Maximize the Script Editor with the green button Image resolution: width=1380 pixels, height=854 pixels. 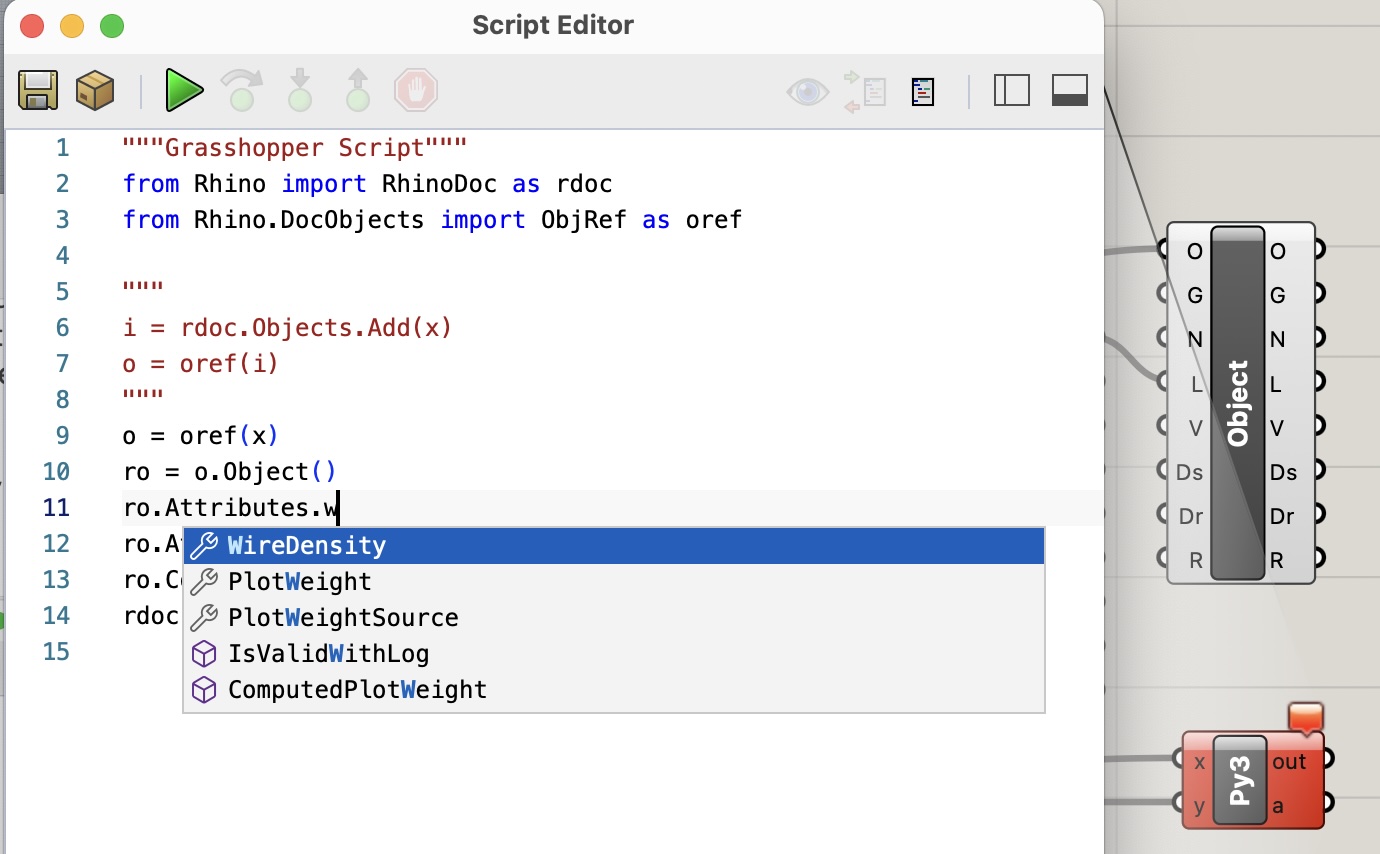pos(112,26)
